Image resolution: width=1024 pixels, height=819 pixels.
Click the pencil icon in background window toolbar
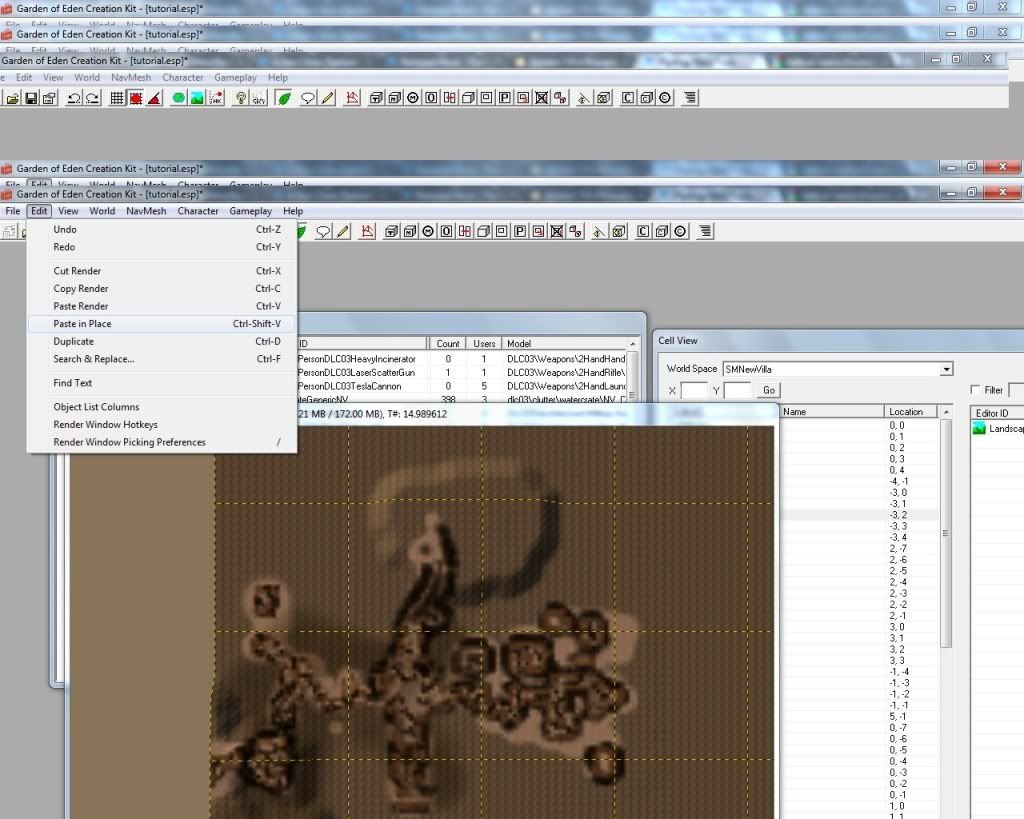point(327,98)
